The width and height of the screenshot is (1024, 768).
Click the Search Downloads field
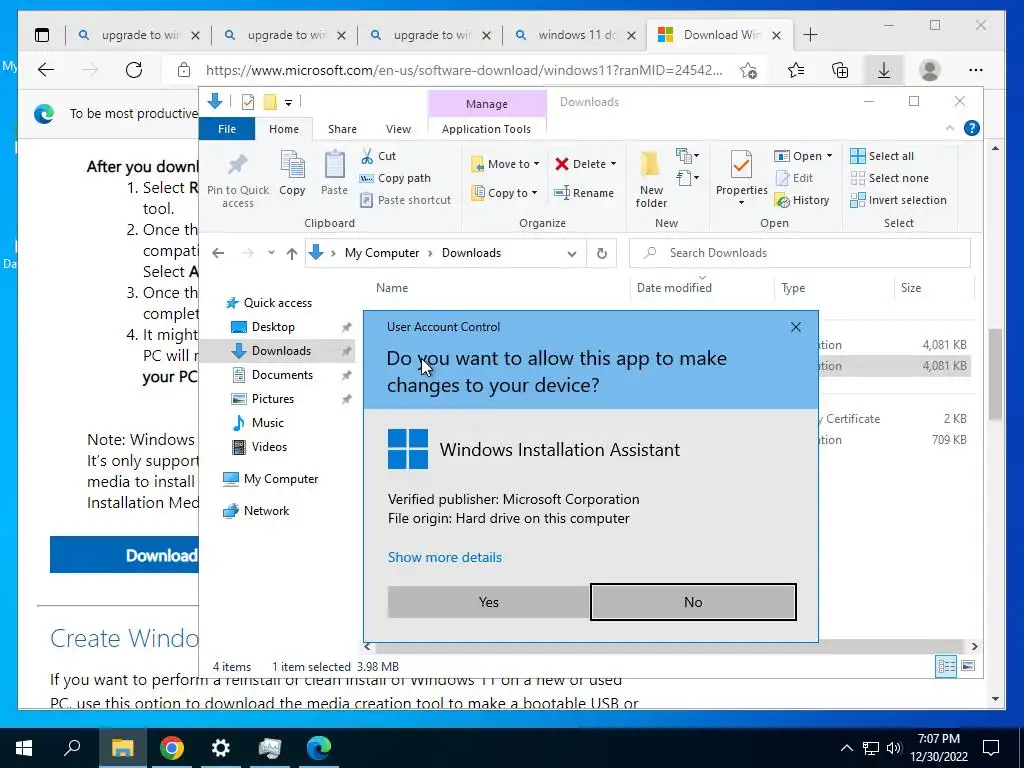(799, 253)
